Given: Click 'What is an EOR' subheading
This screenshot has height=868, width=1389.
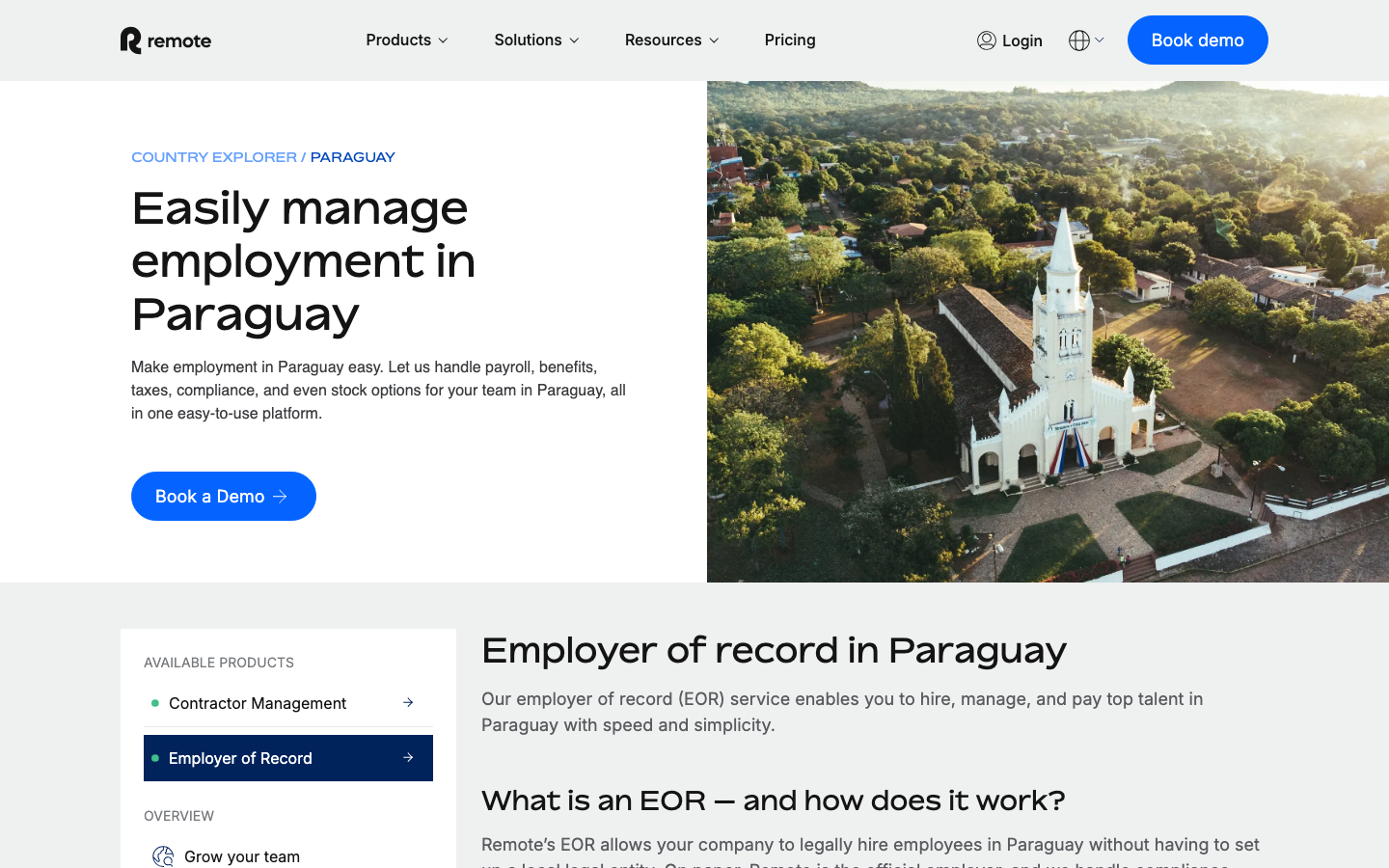Looking at the screenshot, I should click(774, 801).
